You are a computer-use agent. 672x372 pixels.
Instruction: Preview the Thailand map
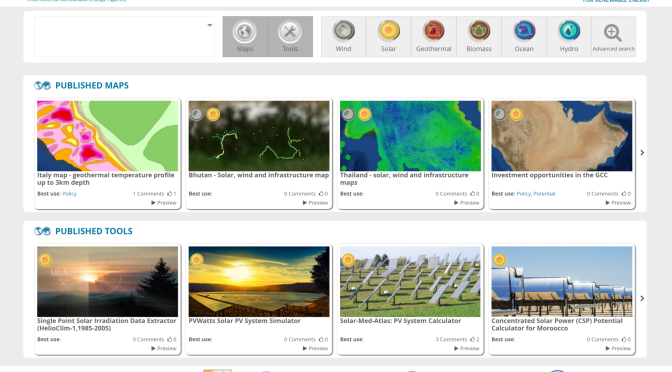click(x=467, y=203)
